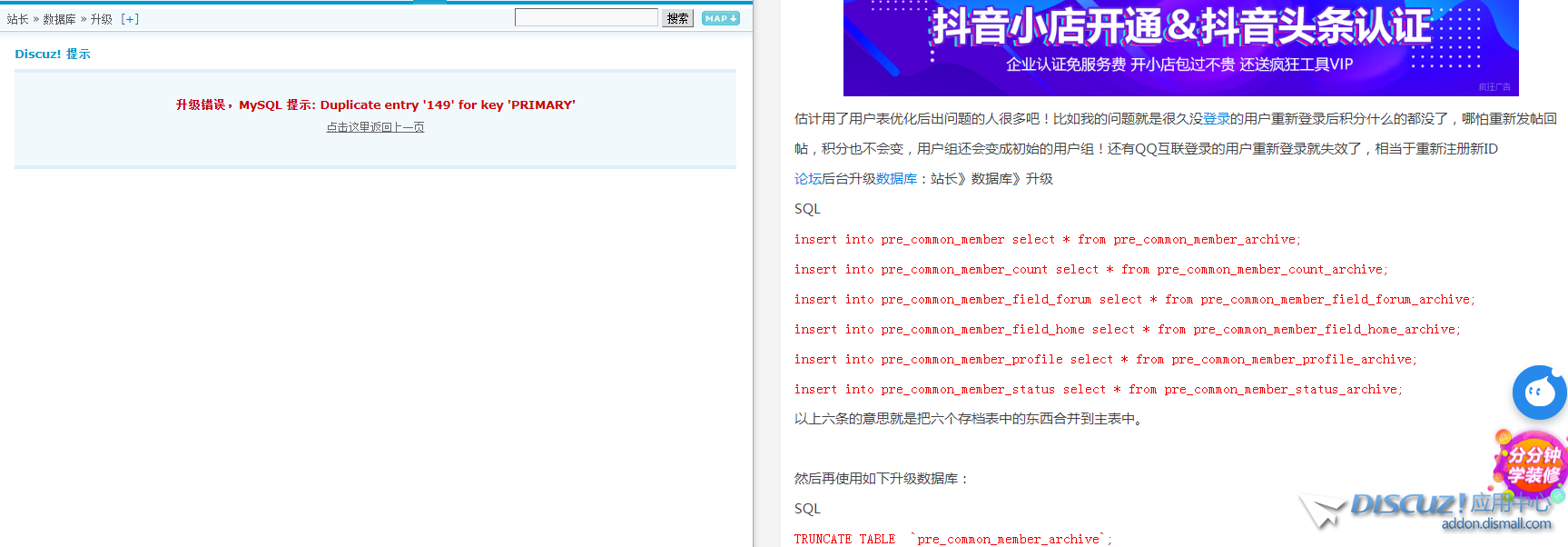Click the search input field

pyautogui.click(x=587, y=17)
